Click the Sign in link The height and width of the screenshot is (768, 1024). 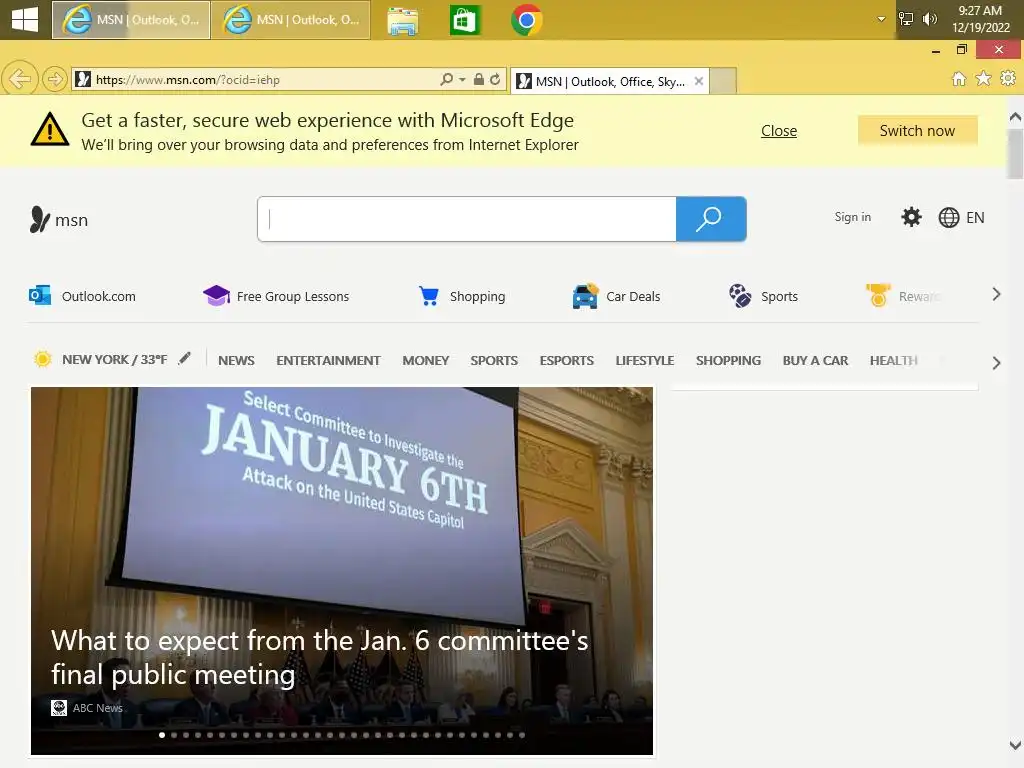point(852,217)
